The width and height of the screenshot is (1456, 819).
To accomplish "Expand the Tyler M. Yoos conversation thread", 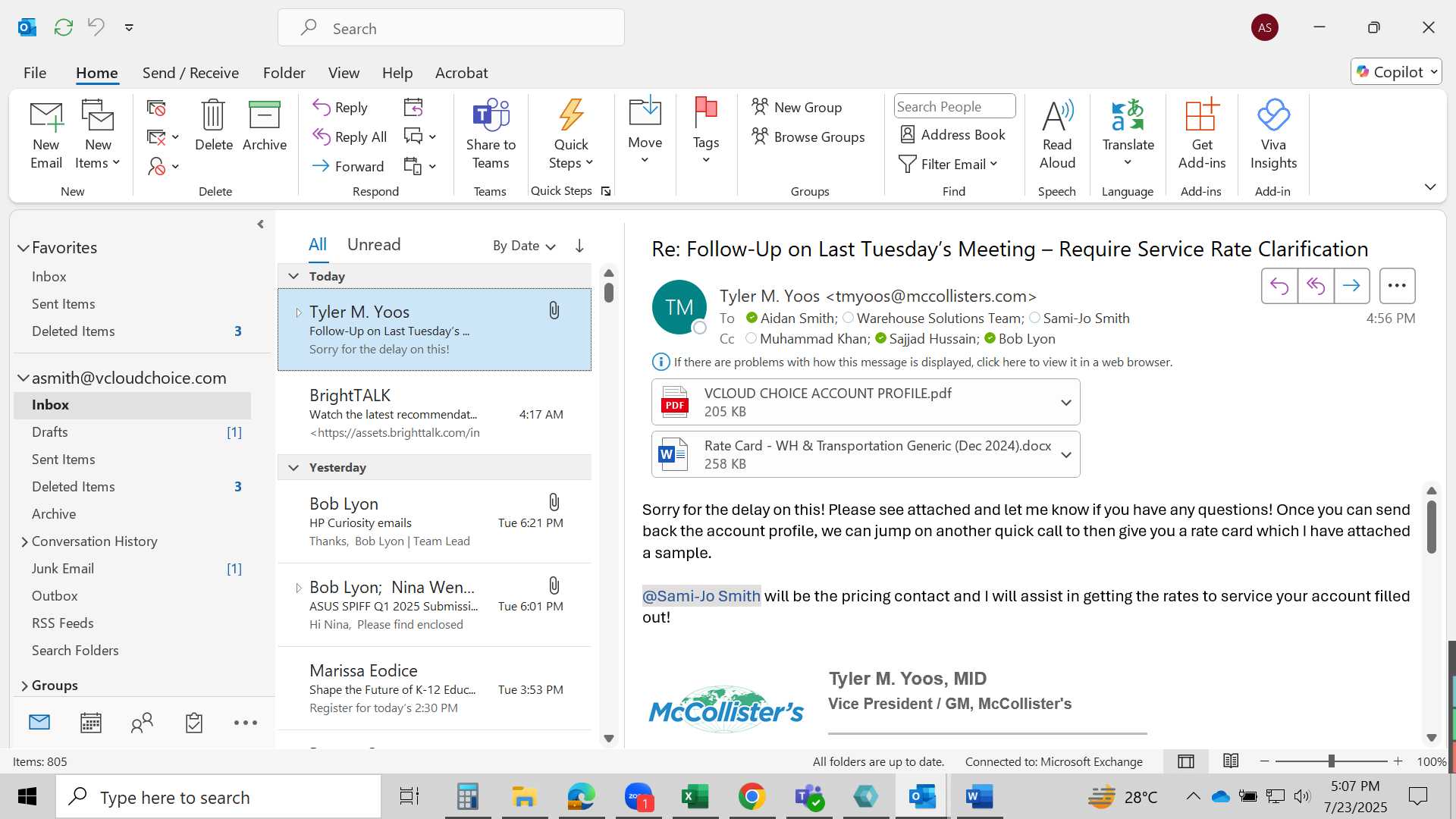I will click(298, 312).
